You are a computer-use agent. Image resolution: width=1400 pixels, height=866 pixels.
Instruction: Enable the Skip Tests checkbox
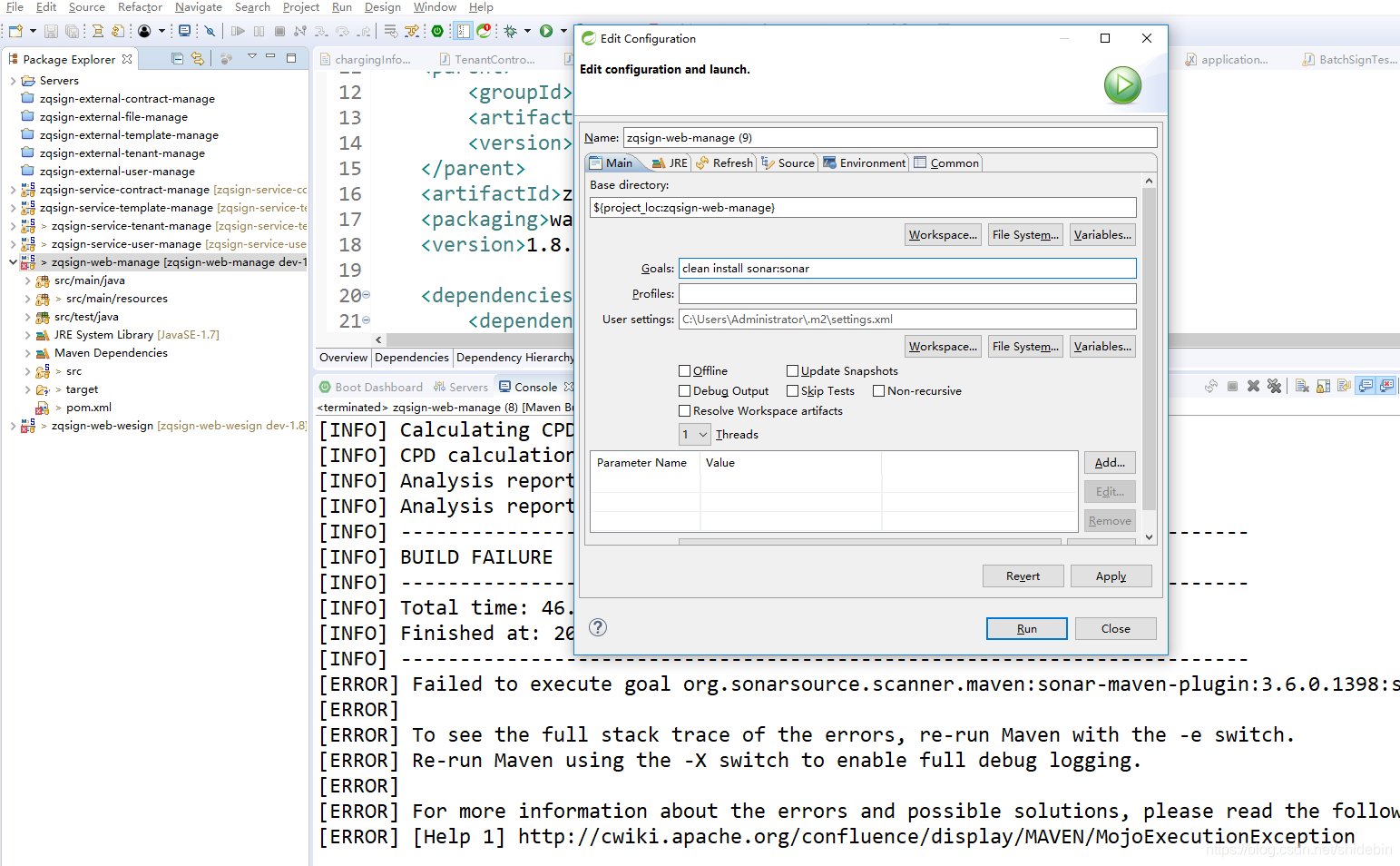tap(792, 390)
